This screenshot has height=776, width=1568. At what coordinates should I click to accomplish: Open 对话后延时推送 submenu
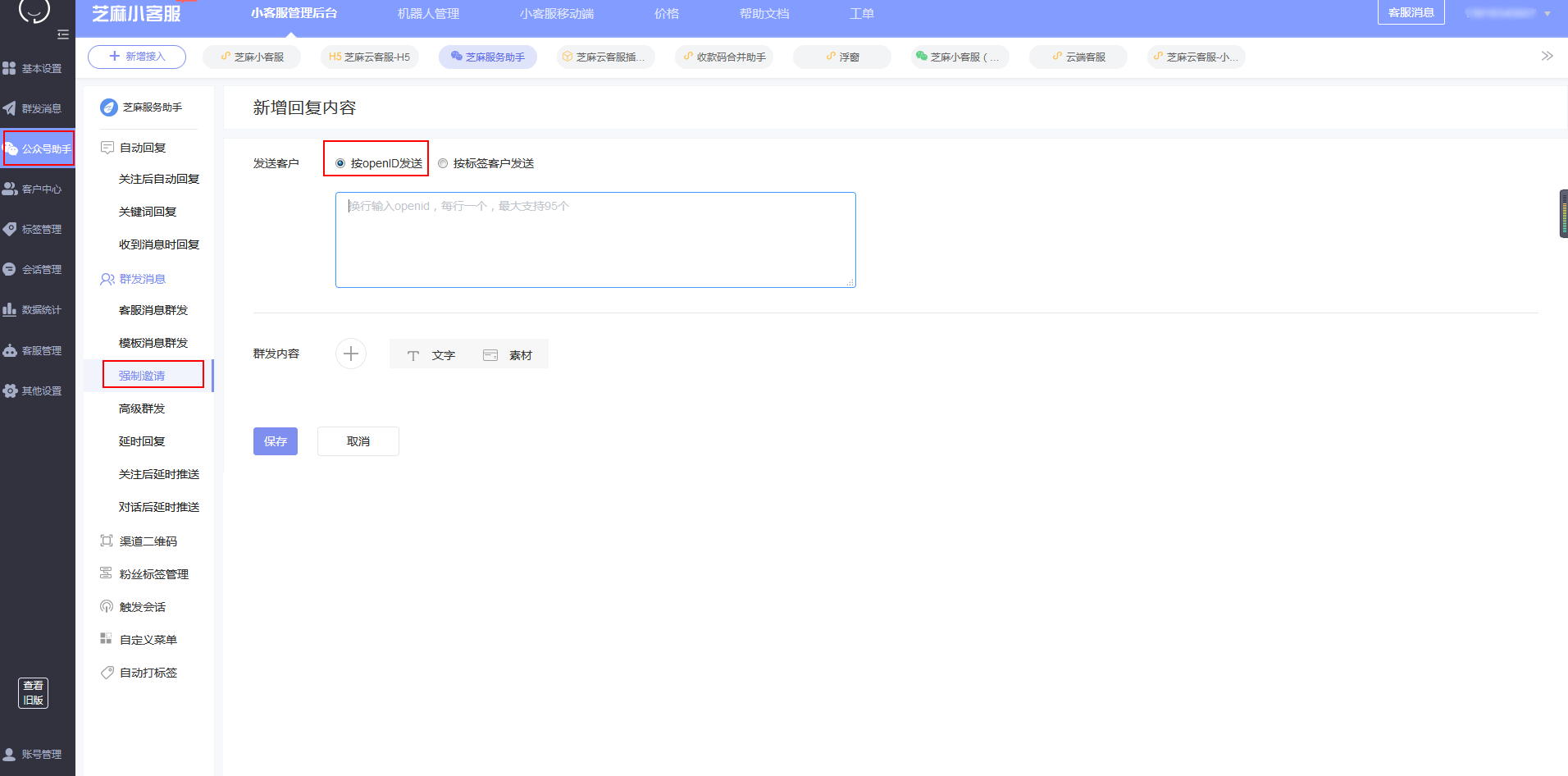coord(159,507)
